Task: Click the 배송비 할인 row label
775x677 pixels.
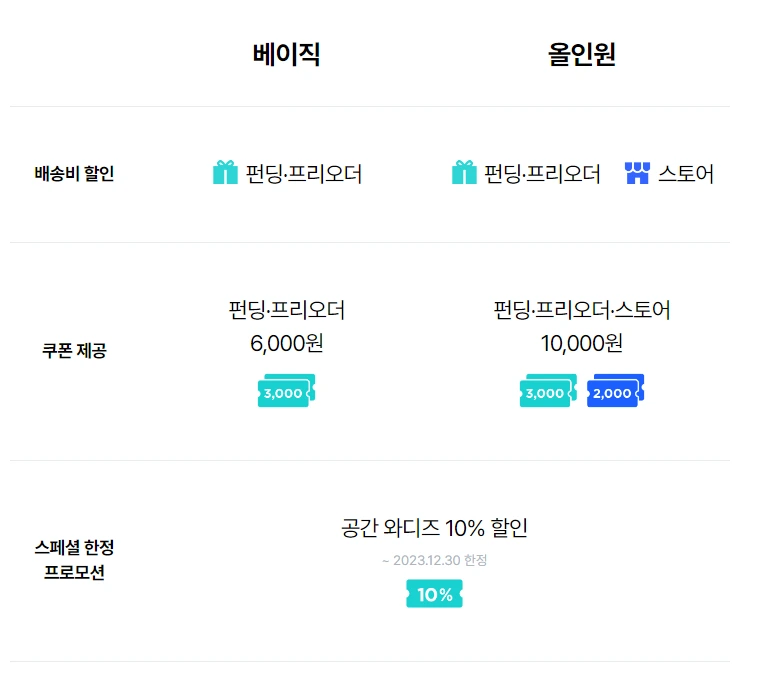Action: (x=74, y=174)
